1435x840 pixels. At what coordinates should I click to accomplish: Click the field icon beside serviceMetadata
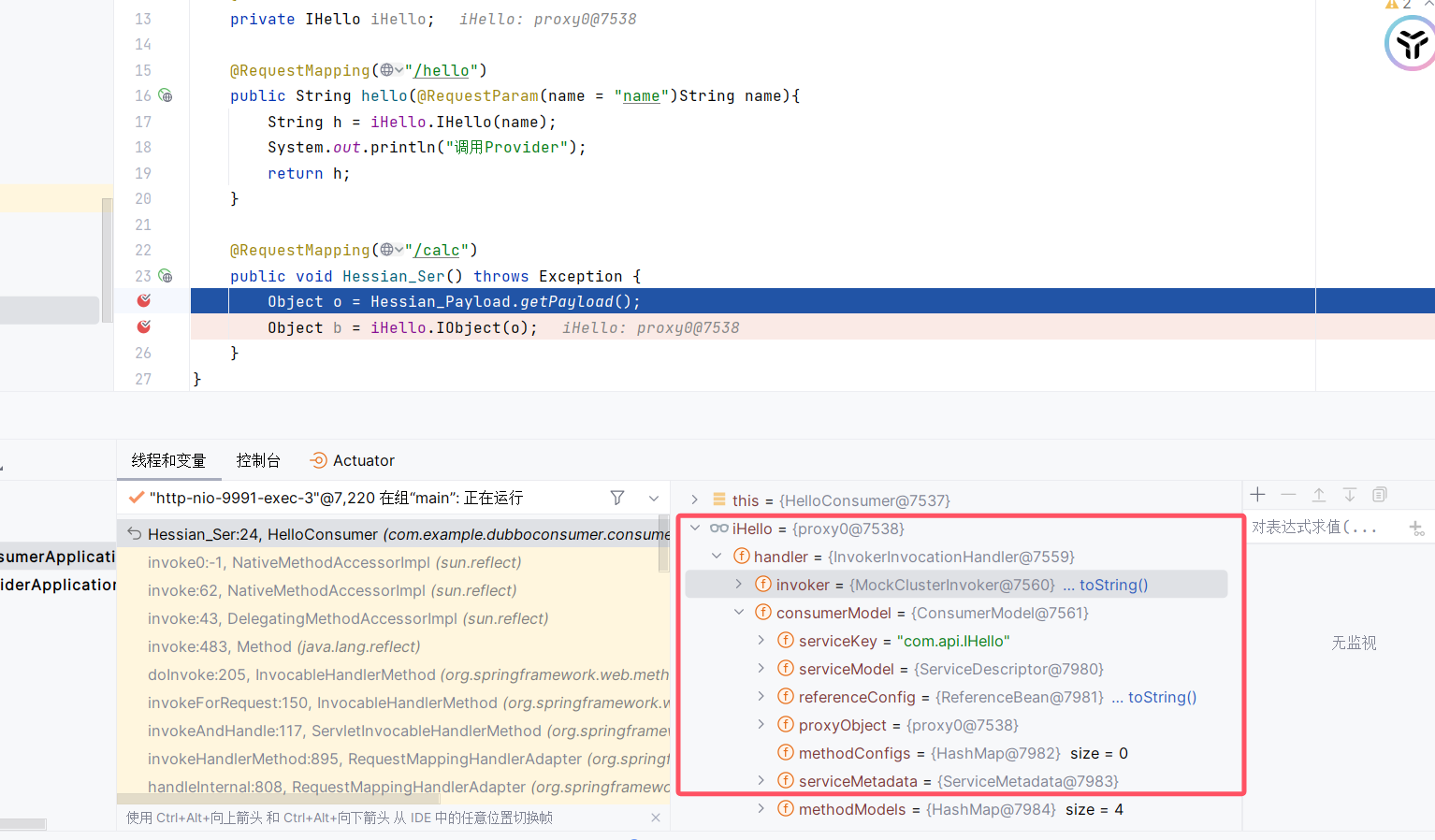tap(786, 781)
